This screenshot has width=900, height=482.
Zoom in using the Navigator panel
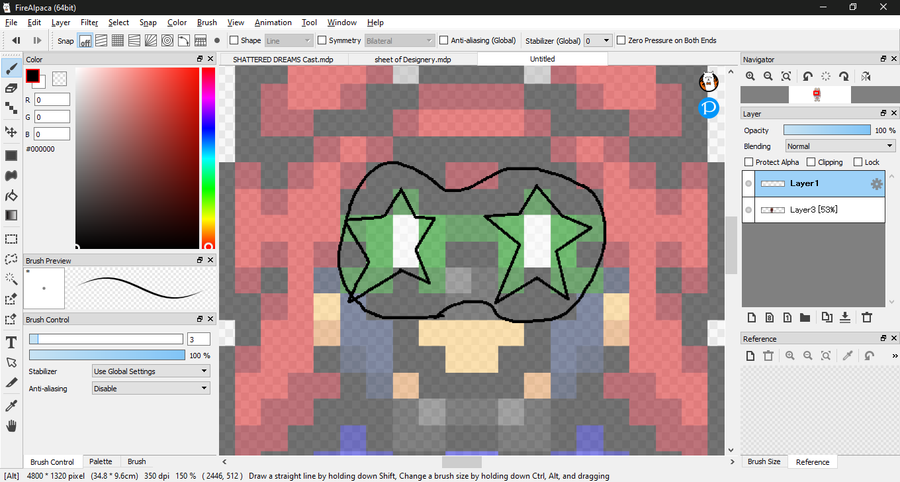pyautogui.click(x=750, y=76)
